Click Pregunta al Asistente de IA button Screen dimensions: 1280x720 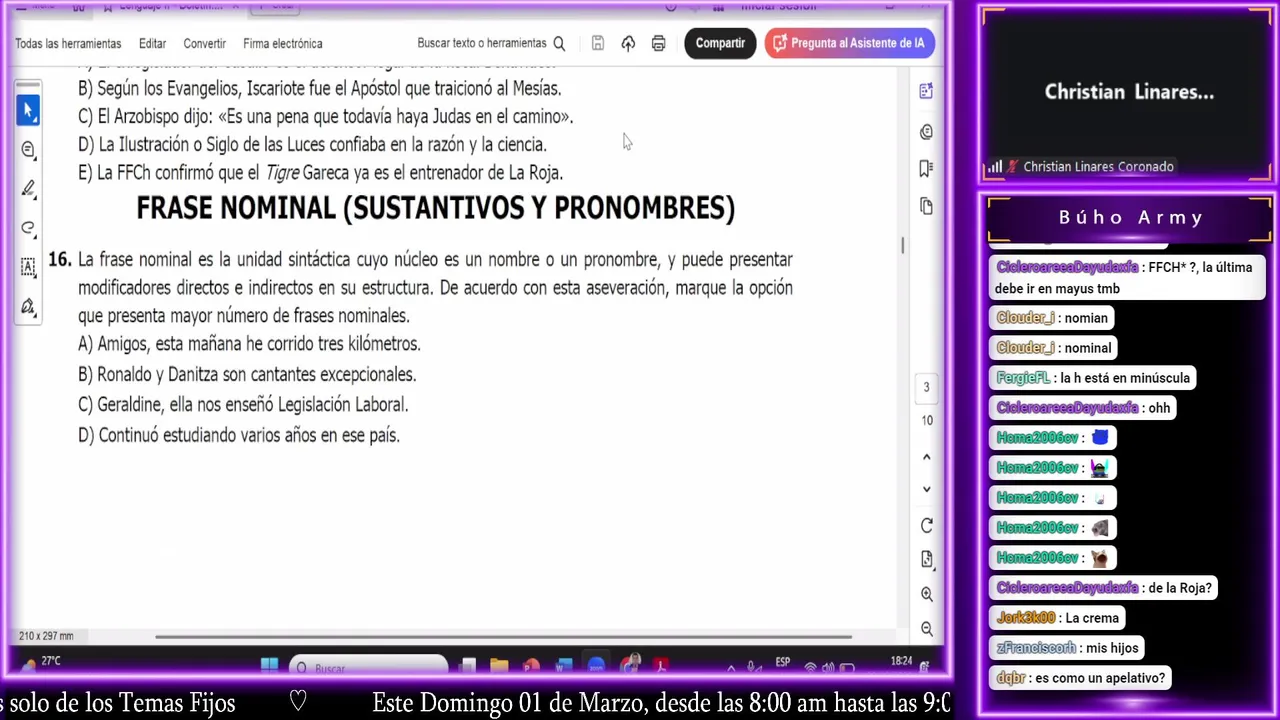(850, 43)
